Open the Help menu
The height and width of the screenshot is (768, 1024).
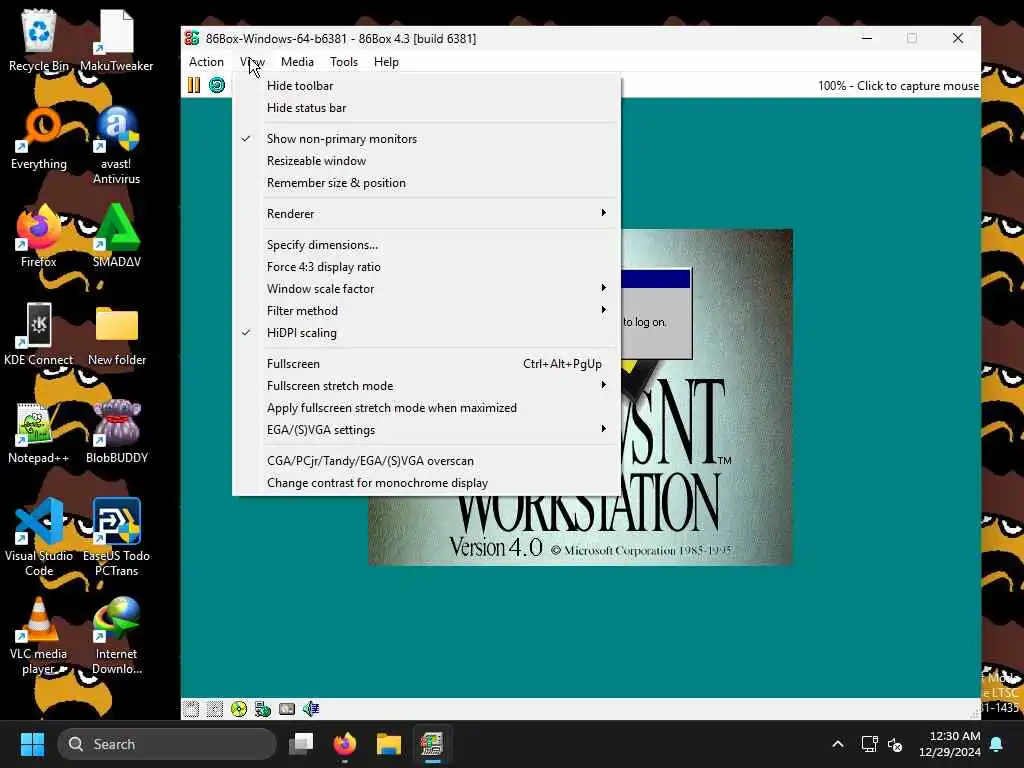pyautogui.click(x=386, y=62)
